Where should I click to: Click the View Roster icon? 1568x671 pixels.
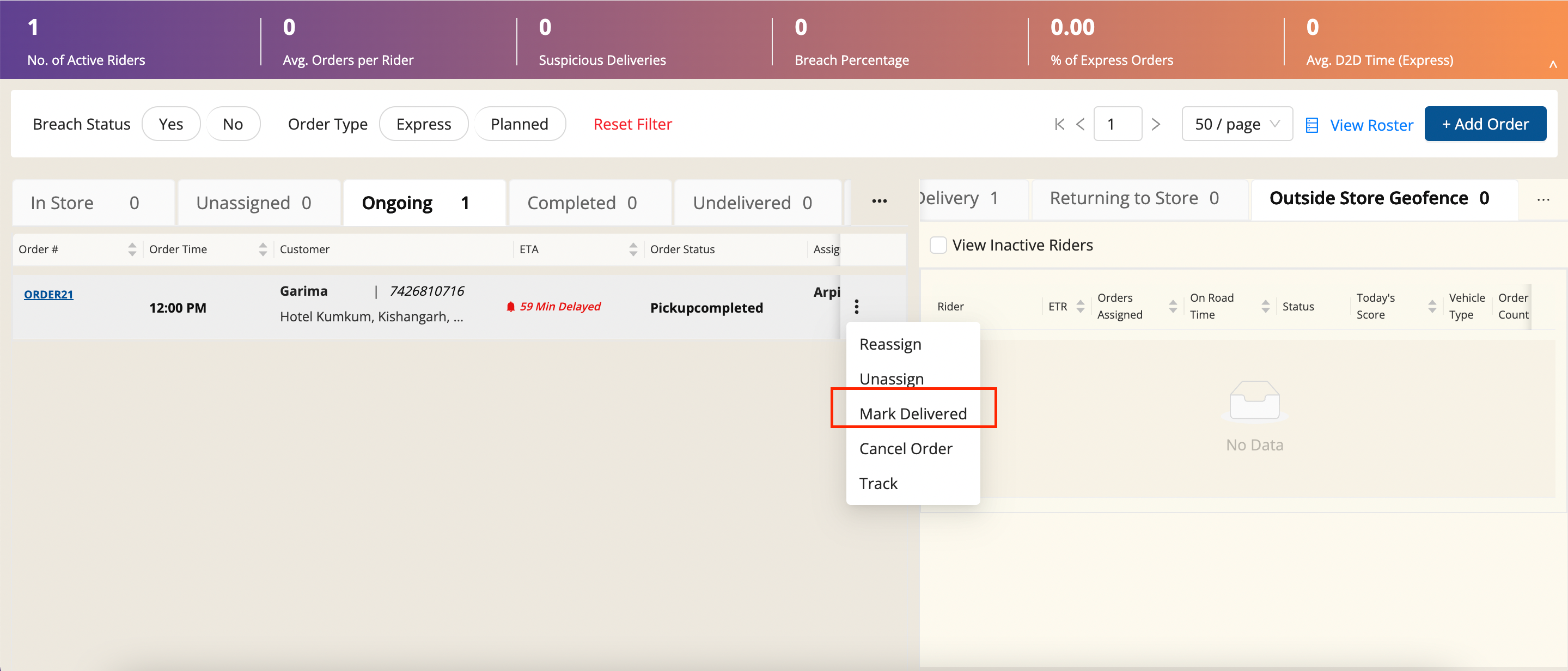tap(1311, 125)
